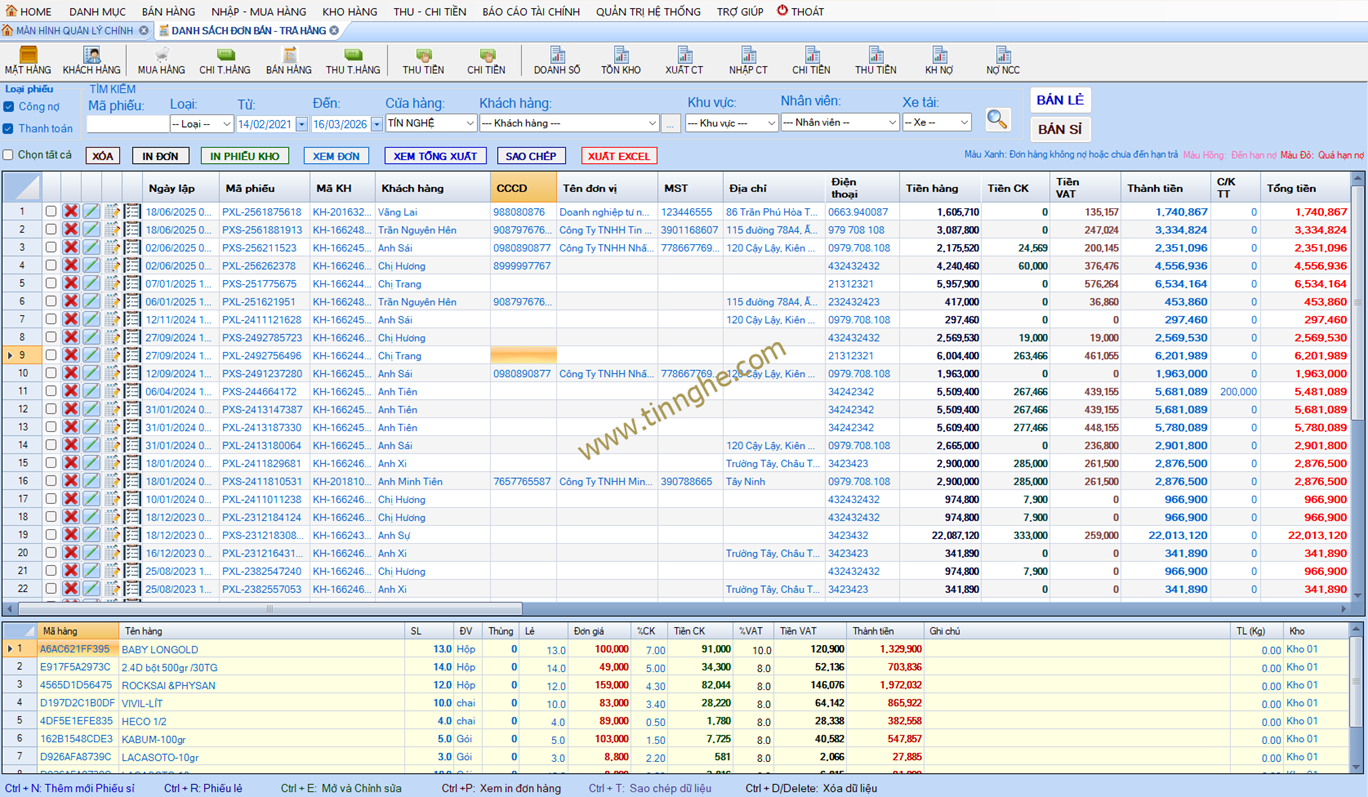This screenshot has height=797, width=1368.
Task: Click the BÁN LẺ button
Action: pyautogui.click(x=1060, y=100)
